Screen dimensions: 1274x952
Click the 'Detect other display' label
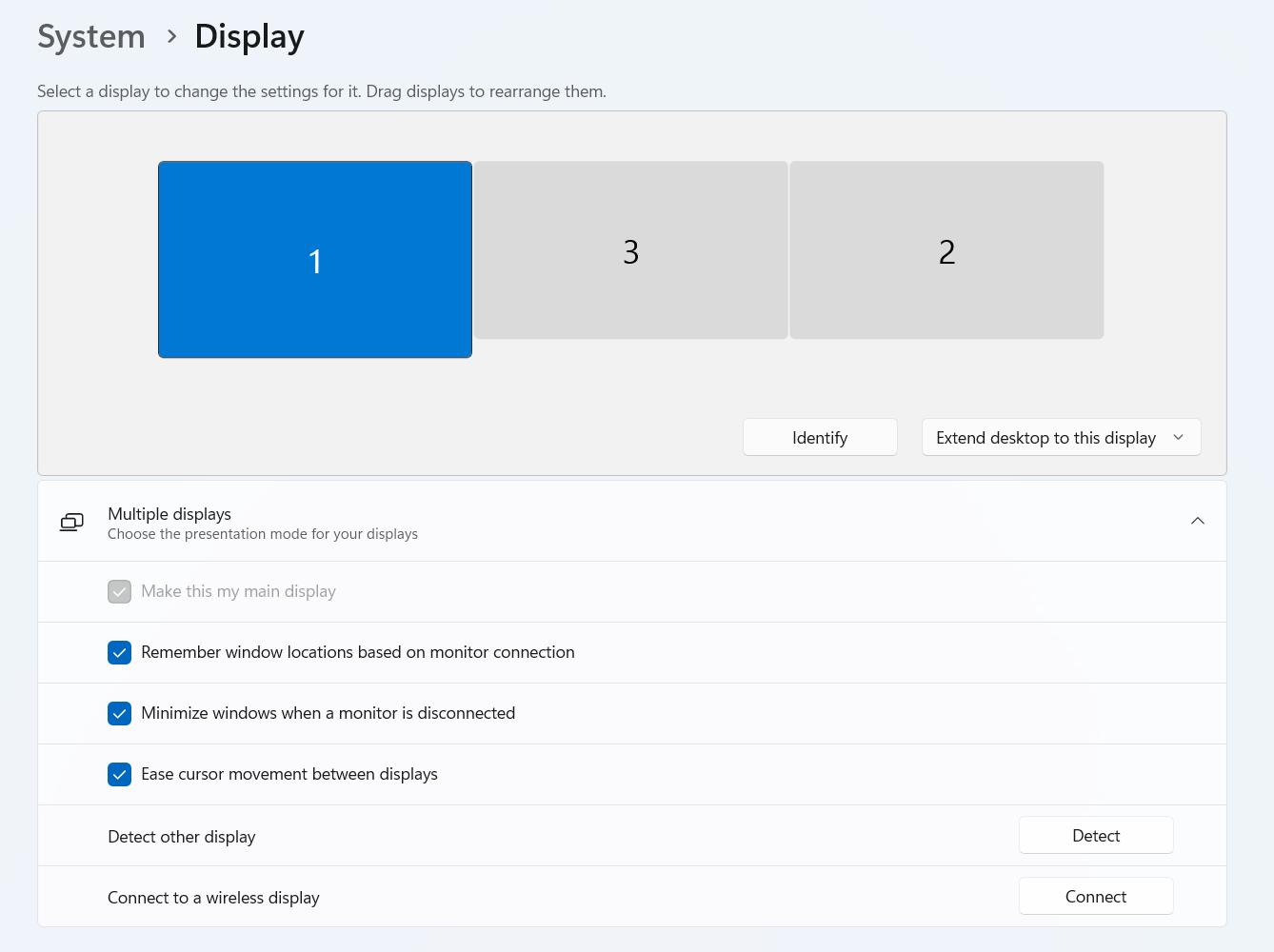tap(182, 837)
